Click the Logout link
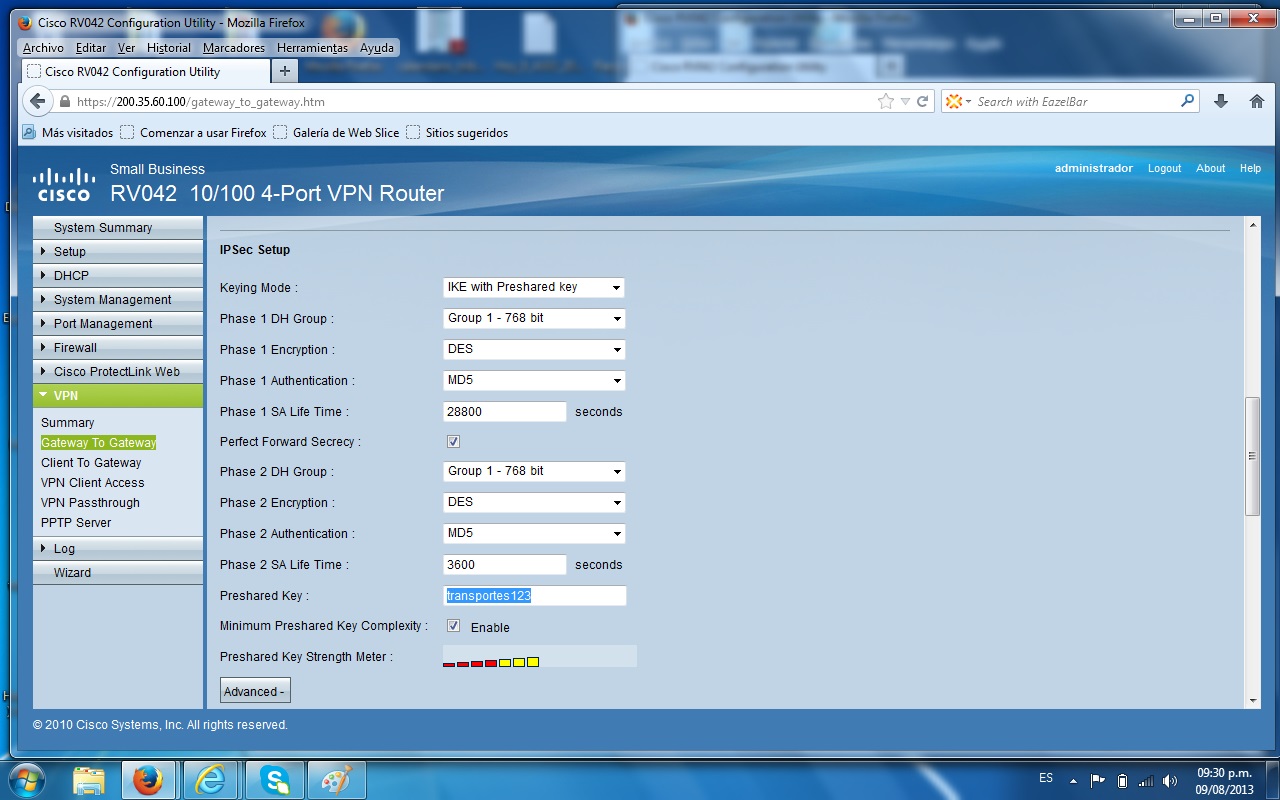The image size is (1280, 800). pos(1164,168)
